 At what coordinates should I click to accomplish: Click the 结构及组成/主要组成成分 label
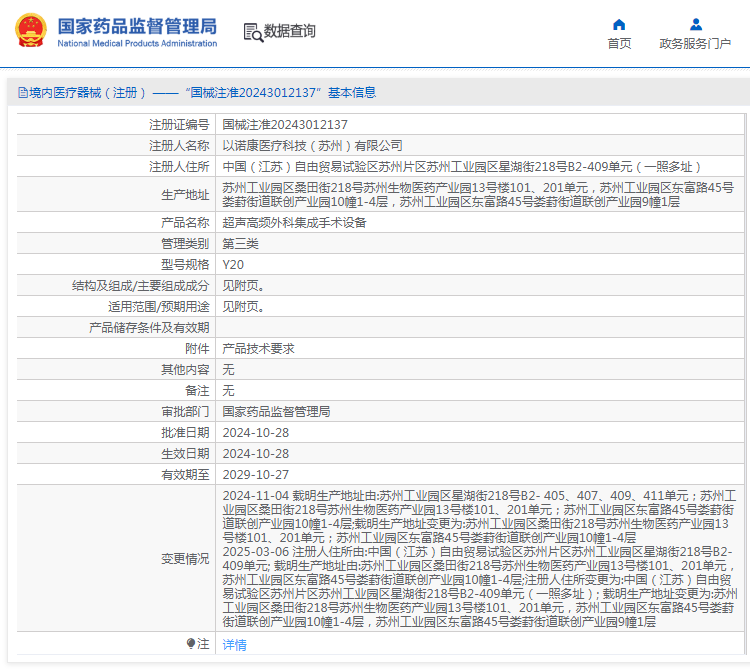click(x=141, y=286)
